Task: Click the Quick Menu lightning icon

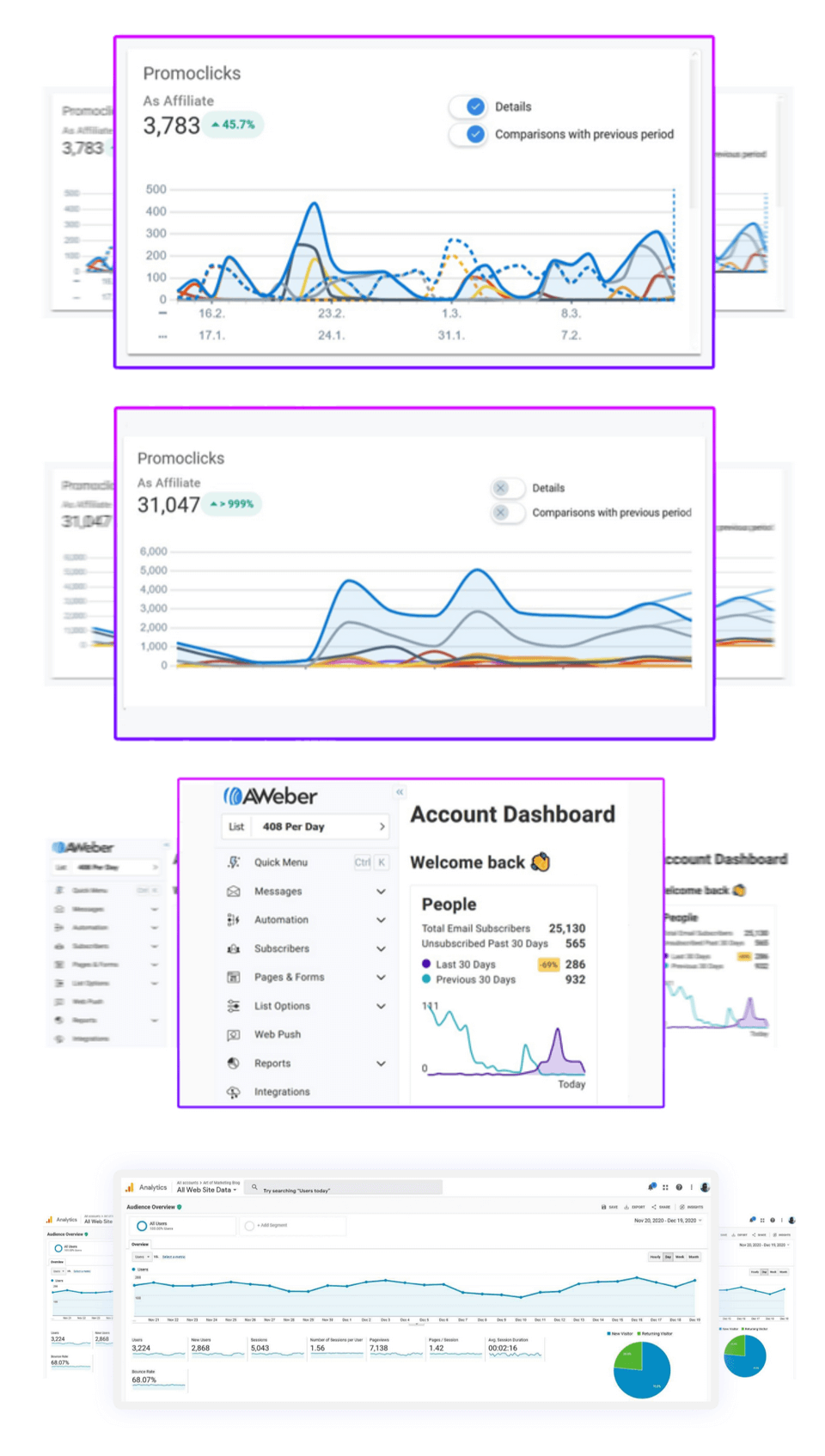Action: point(233,862)
